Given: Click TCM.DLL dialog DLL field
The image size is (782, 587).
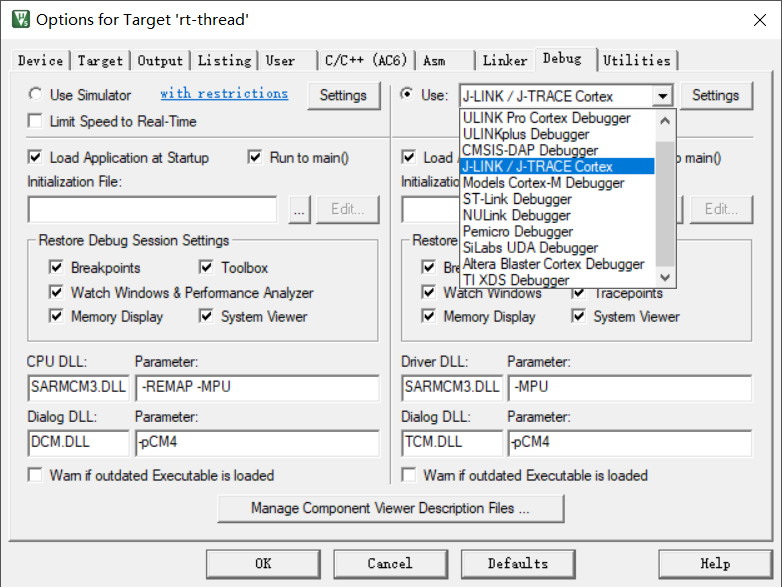Looking at the screenshot, I should (x=452, y=442).
